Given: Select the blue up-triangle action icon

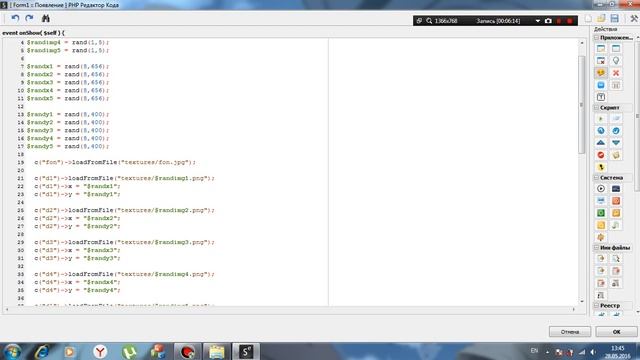Looking at the screenshot, I should pos(601,143).
